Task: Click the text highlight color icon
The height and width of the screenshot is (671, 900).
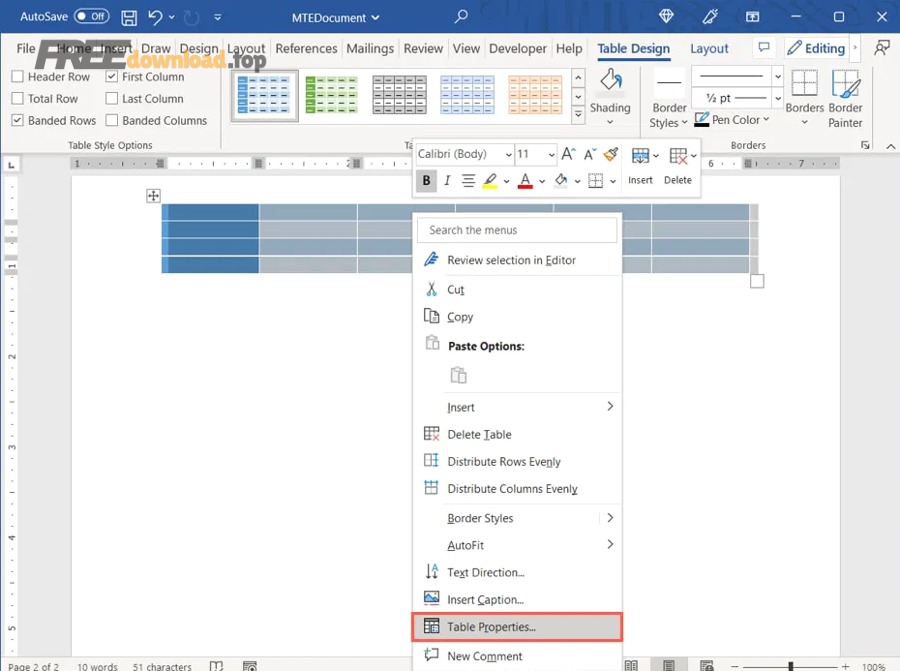Action: (490, 181)
